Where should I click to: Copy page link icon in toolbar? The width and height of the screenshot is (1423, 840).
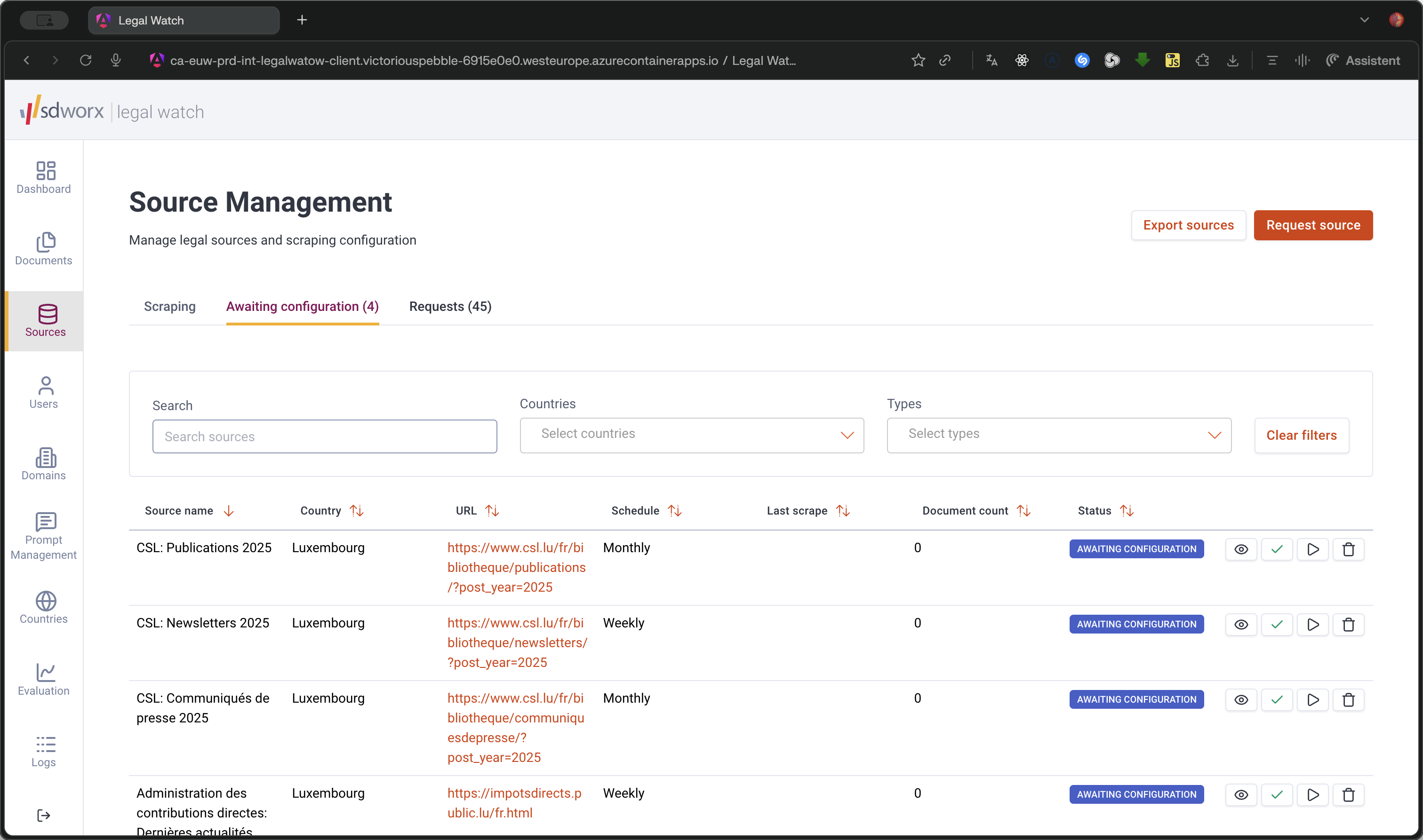[x=944, y=60]
